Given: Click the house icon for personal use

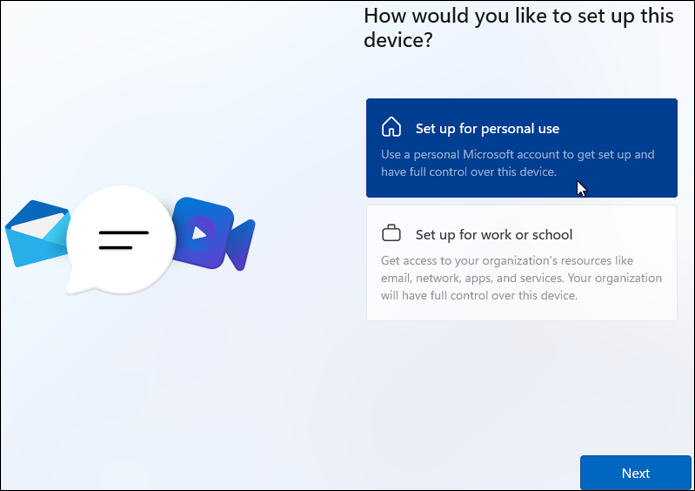Looking at the screenshot, I should tap(392, 128).
